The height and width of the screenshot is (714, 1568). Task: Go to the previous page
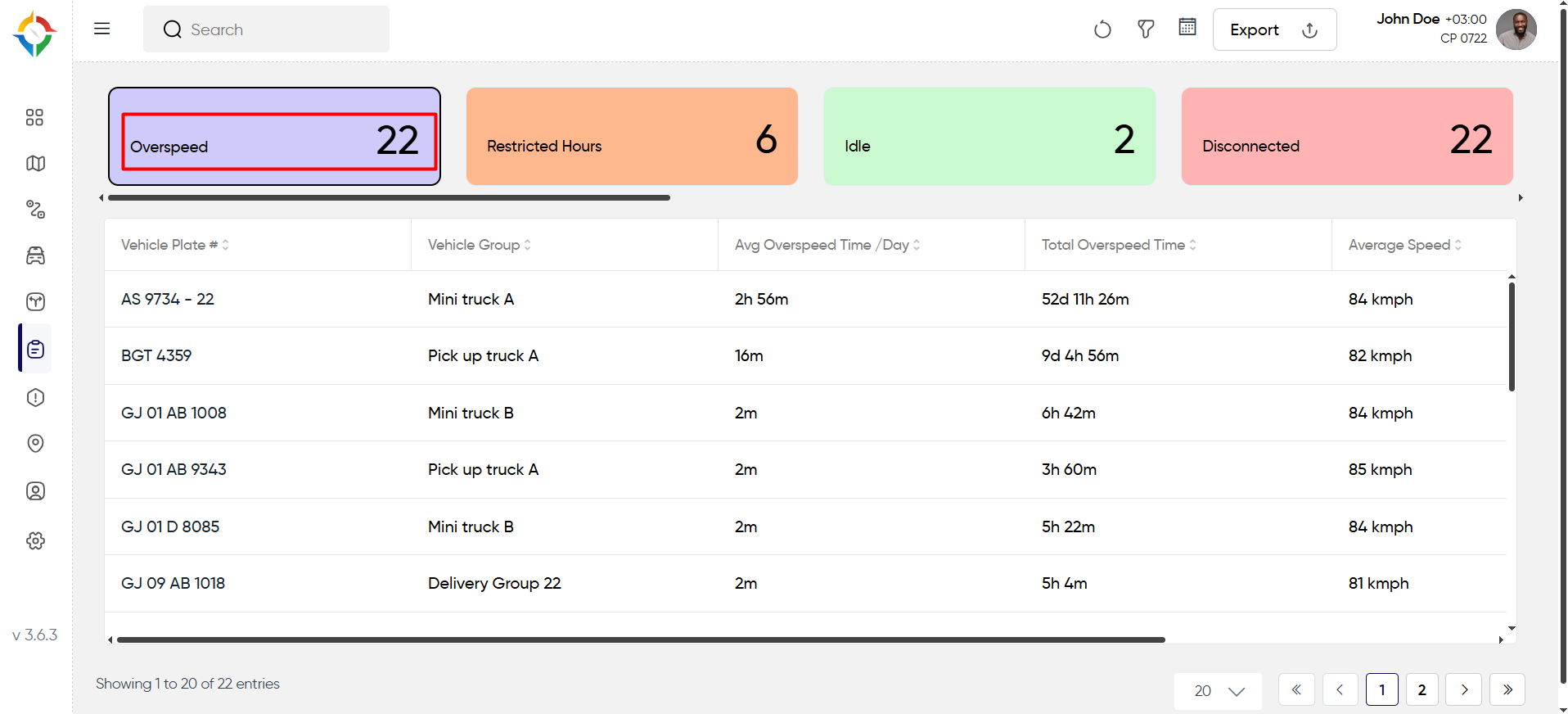[x=1340, y=689]
